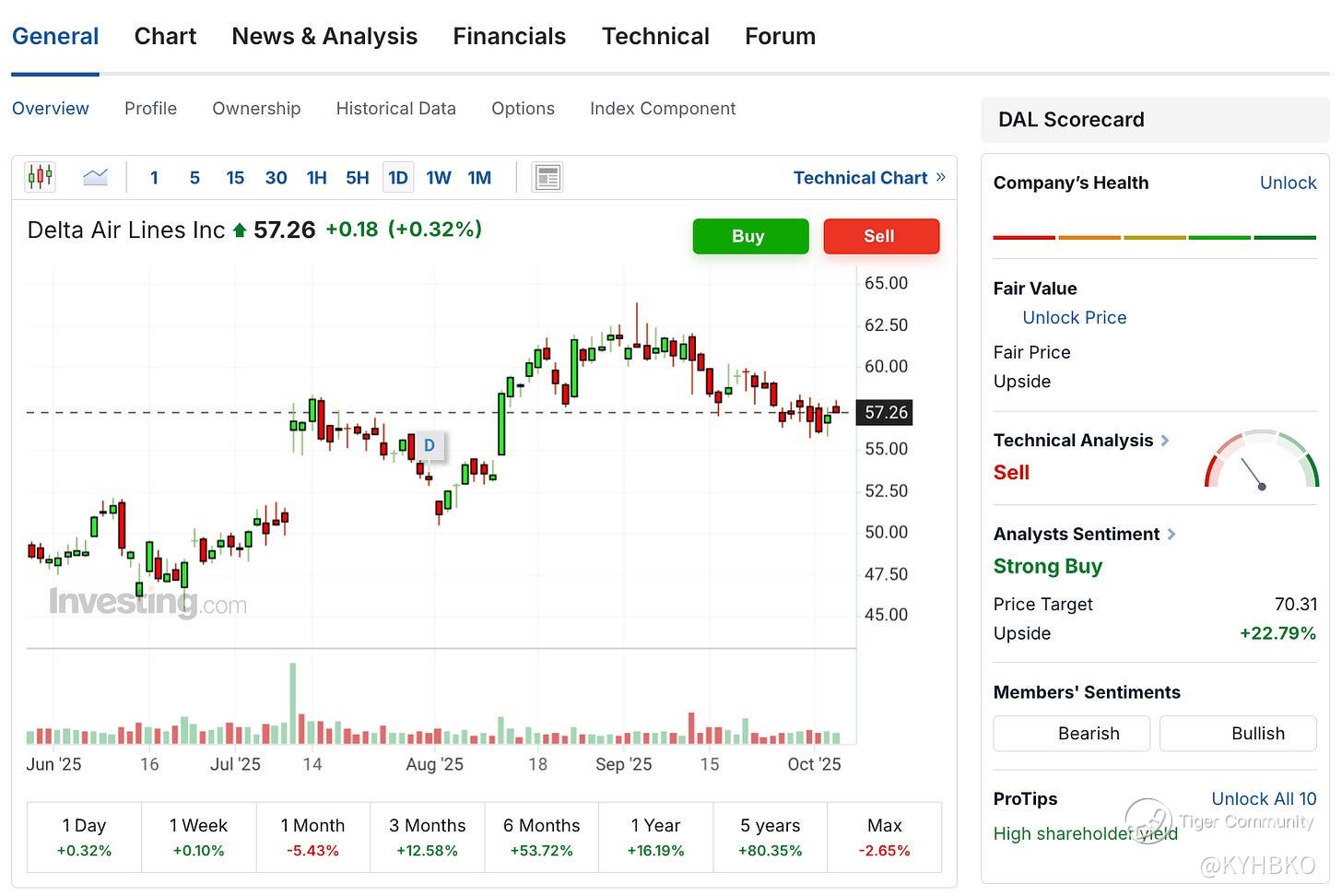Image resolution: width=1342 pixels, height=896 pixels.
Task: Select the 1D chart interval
Action: point(398,178)
